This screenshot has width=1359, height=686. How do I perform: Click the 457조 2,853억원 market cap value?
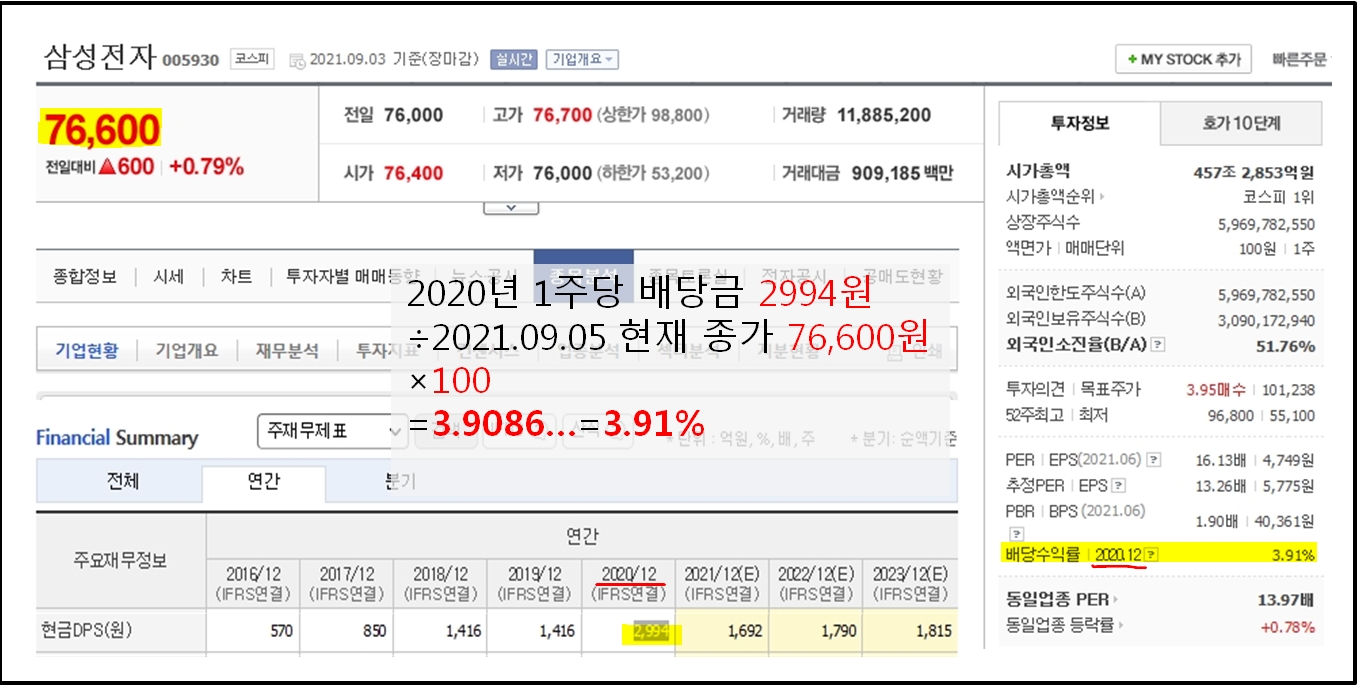pos(1254,172)
